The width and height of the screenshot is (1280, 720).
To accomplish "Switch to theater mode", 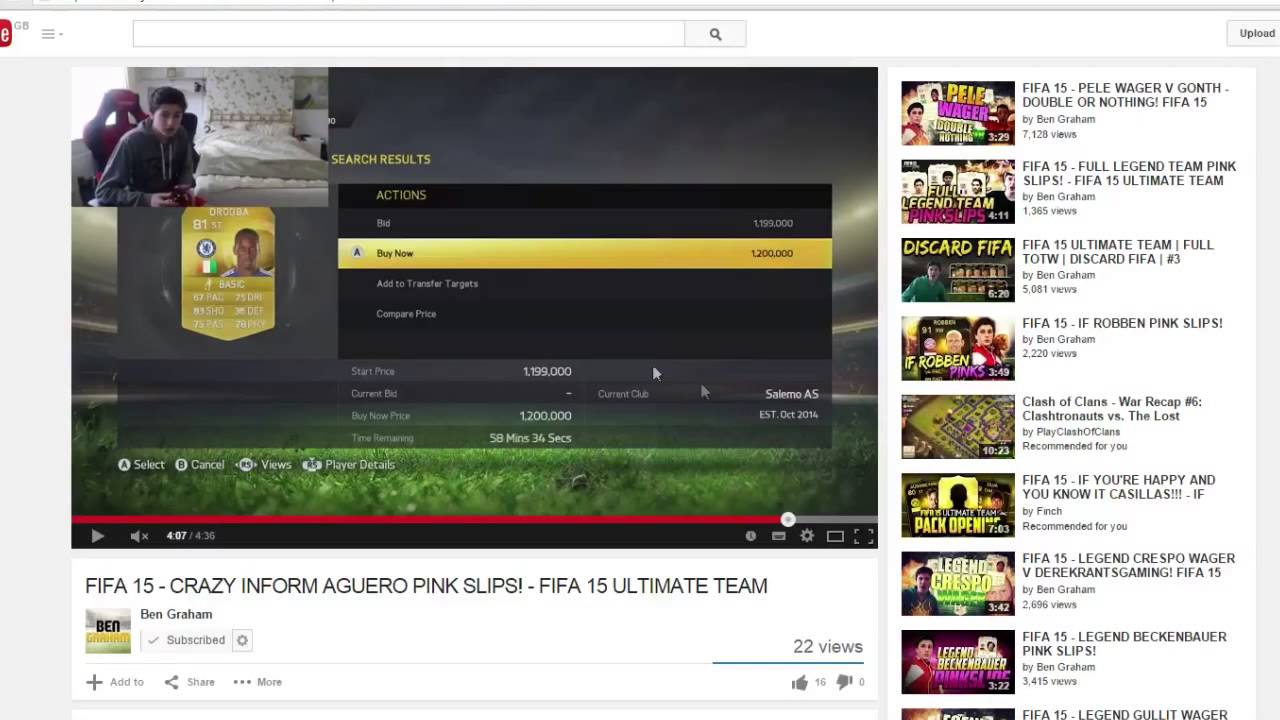I will click(x=835, y=536).
